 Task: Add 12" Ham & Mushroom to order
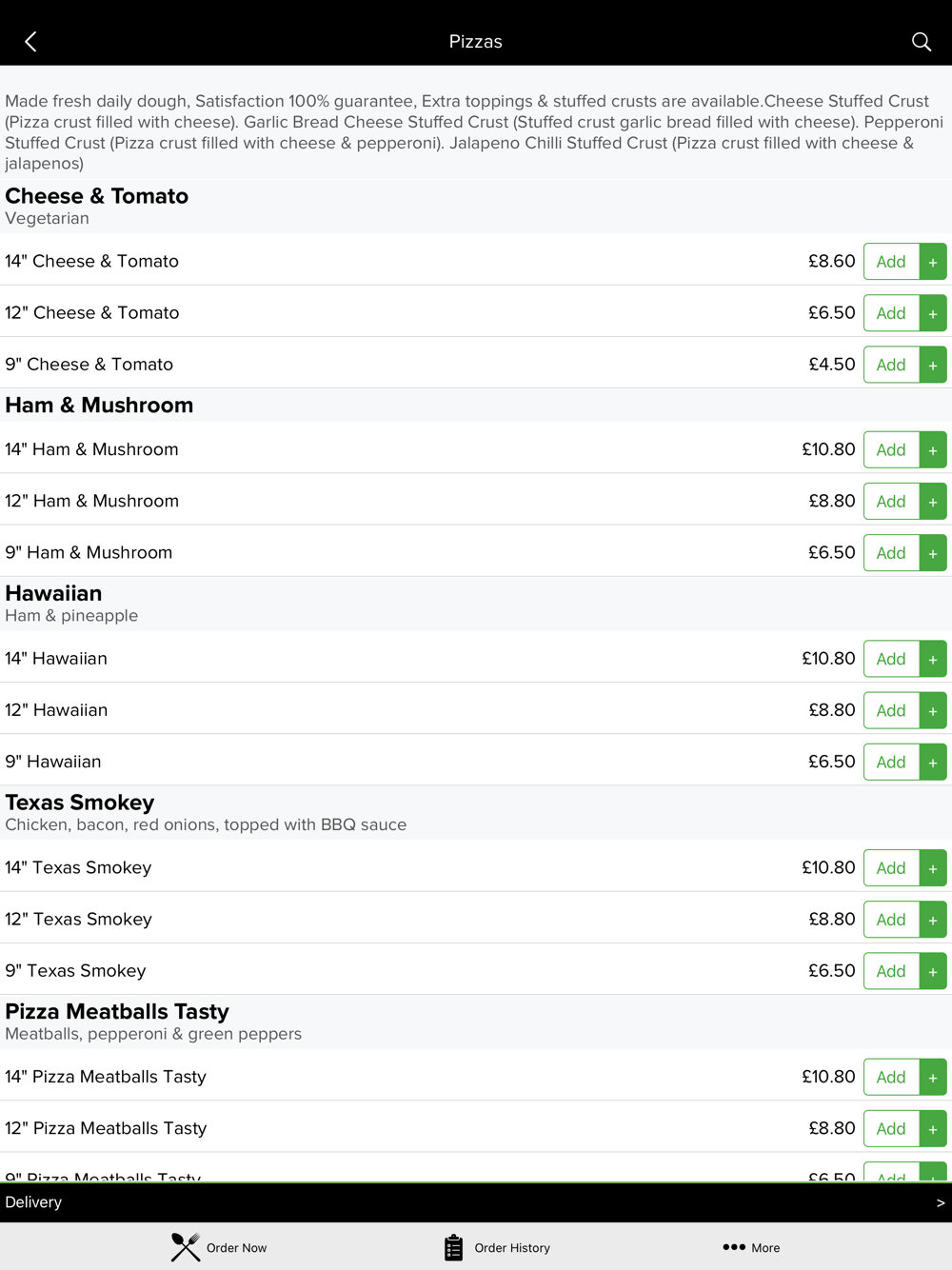(x=891, y=502)
